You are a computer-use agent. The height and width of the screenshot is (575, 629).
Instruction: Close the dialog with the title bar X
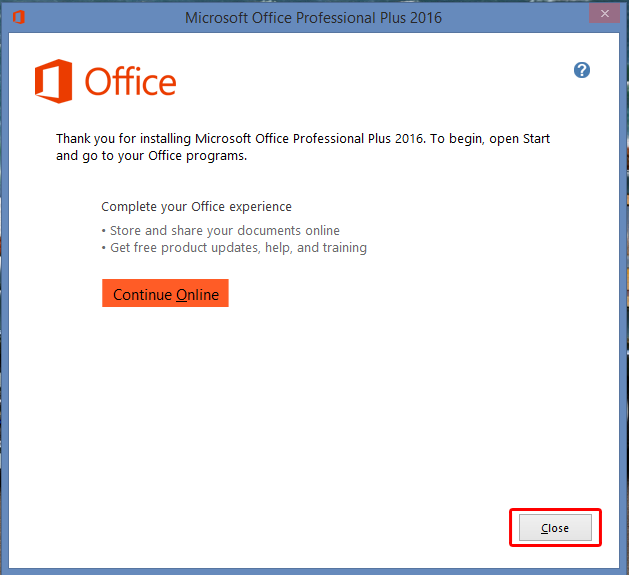pyautogui.click(x=605, y=14)
